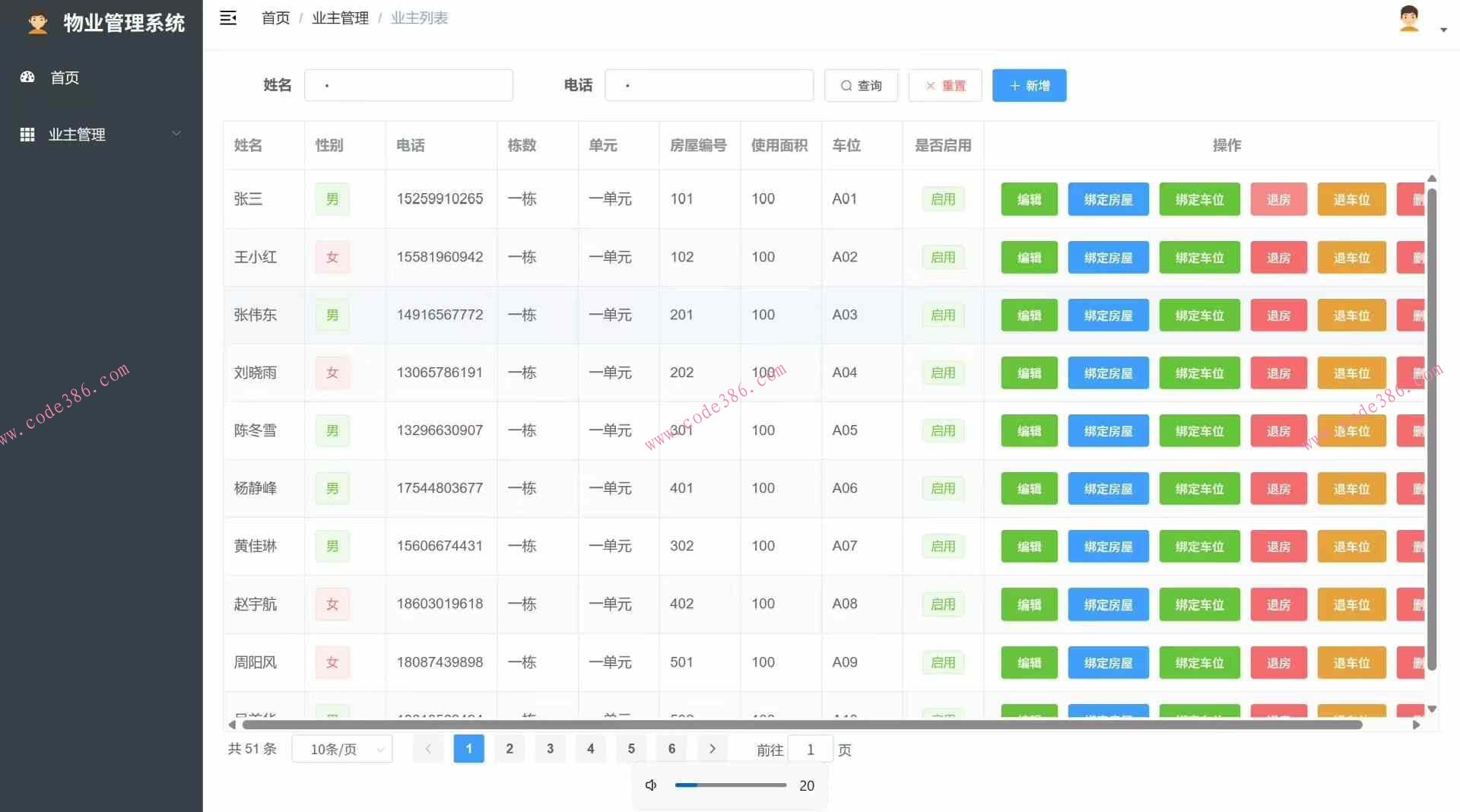Click 绑定房屋 for 杨静峰

(1107, 488)
